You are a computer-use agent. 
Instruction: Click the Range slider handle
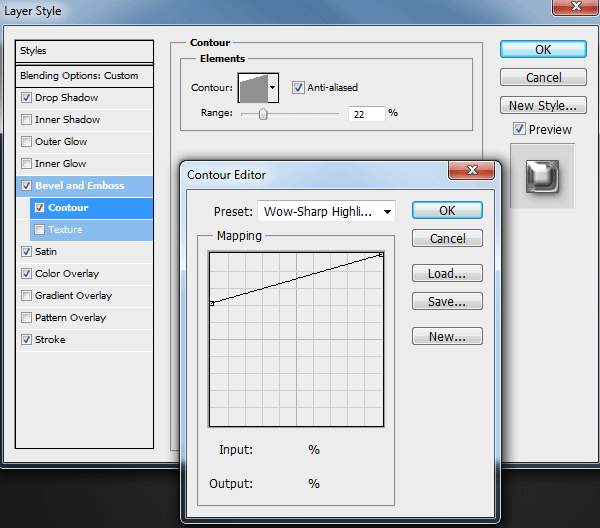pyautogui.click(x=263, y=114)
